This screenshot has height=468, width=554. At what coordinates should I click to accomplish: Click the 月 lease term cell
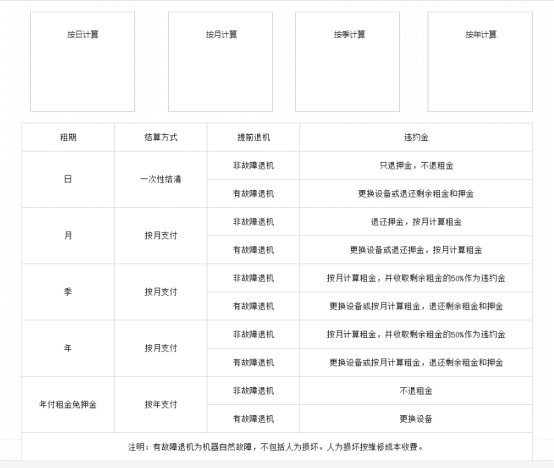tap(68, 236)
